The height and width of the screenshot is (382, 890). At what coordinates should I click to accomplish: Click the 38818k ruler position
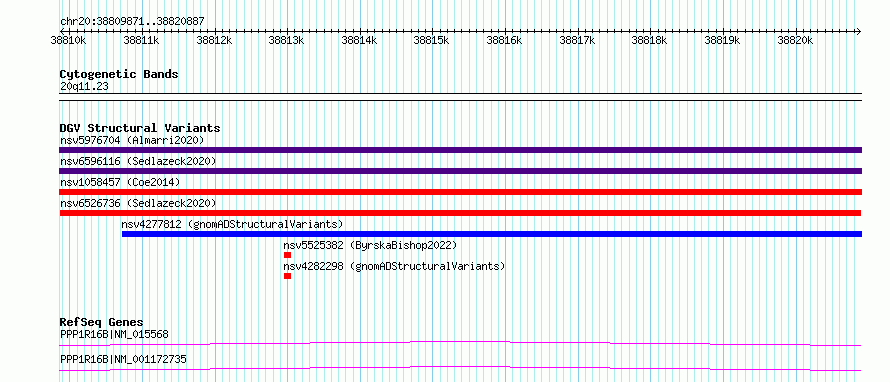pyautogui.click(x=650, y=40)
